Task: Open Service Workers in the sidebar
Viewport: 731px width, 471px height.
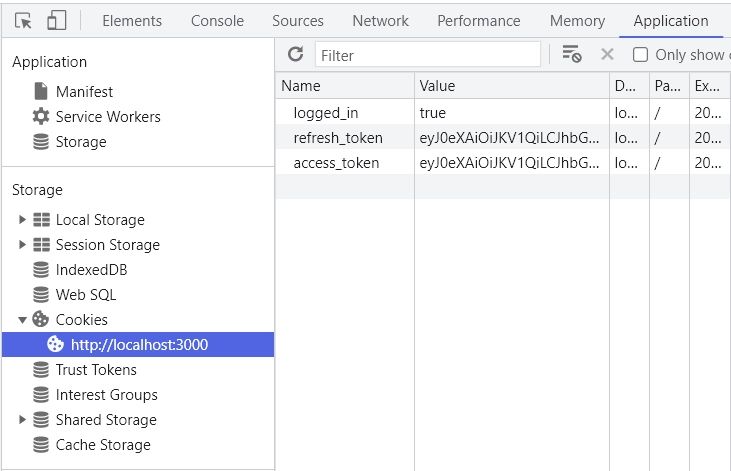Action: pyautogui.click(x=108, y=117)
